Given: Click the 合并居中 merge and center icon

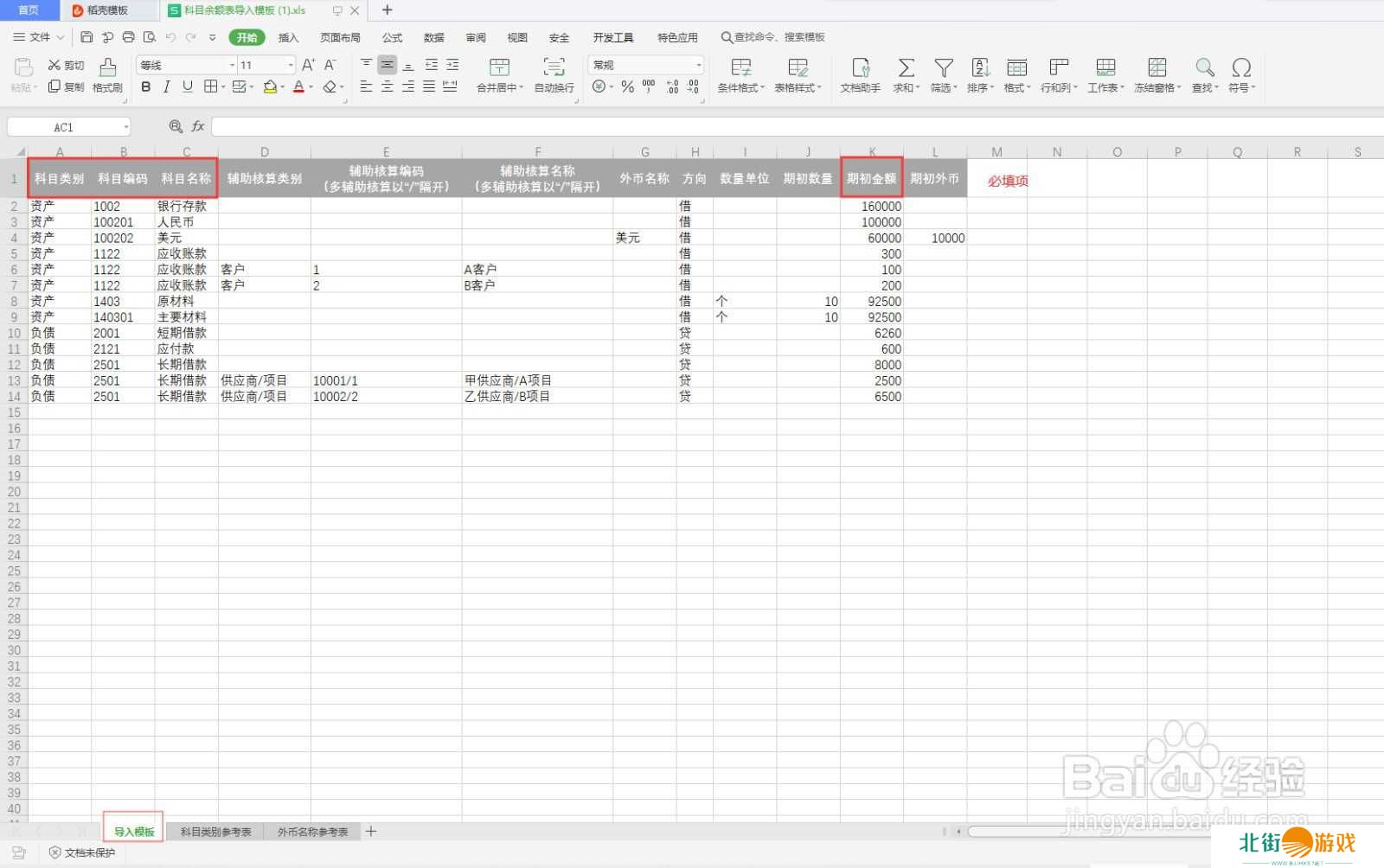Looking at the screenshot, I should (499, 68).
